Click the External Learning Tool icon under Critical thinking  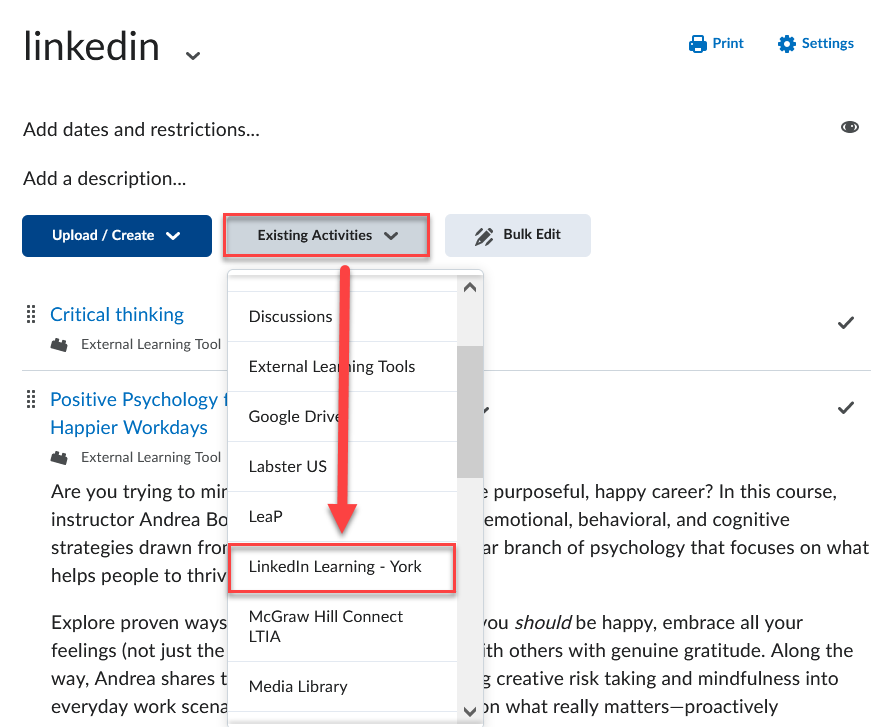(60, 344)
